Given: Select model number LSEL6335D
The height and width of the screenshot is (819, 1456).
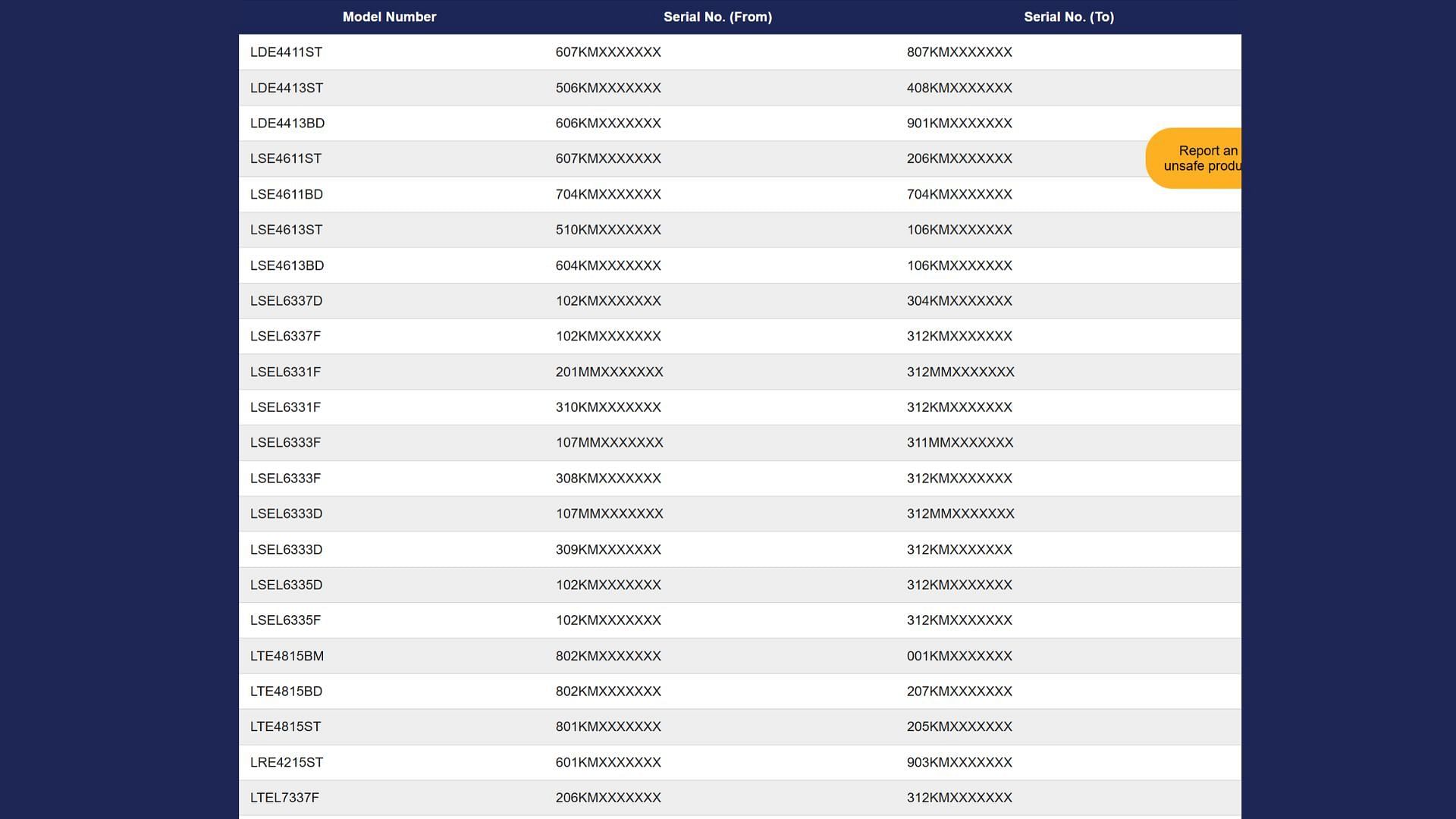Looking at the screenshot, I should [287, 585].
